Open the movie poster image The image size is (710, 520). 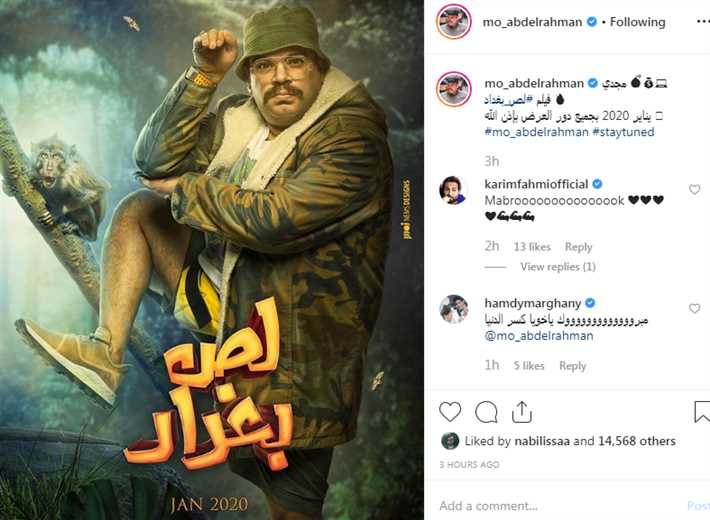point(212,260)
